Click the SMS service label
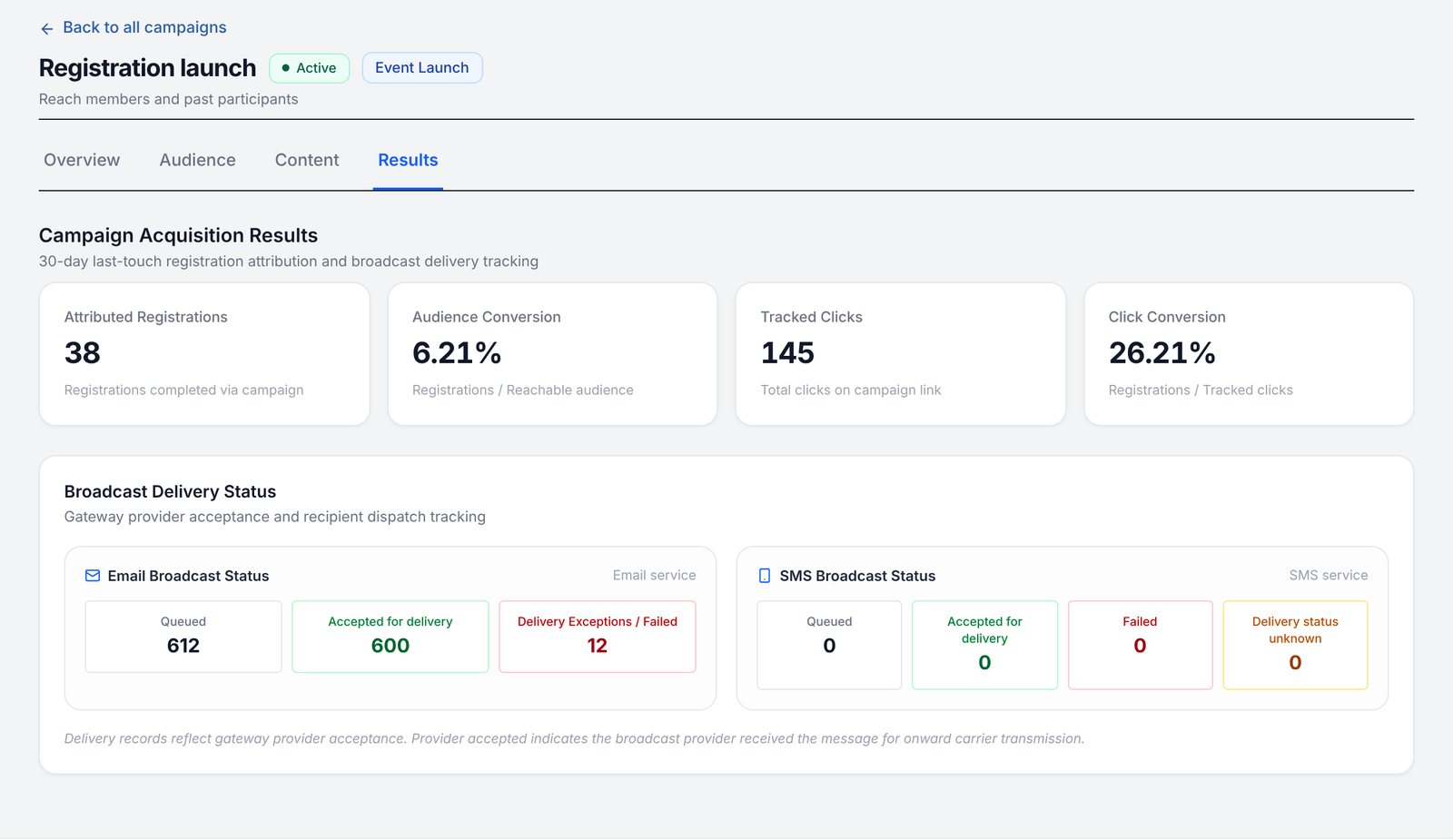The image size is (1453, 840). click(x=1329, y=576)
